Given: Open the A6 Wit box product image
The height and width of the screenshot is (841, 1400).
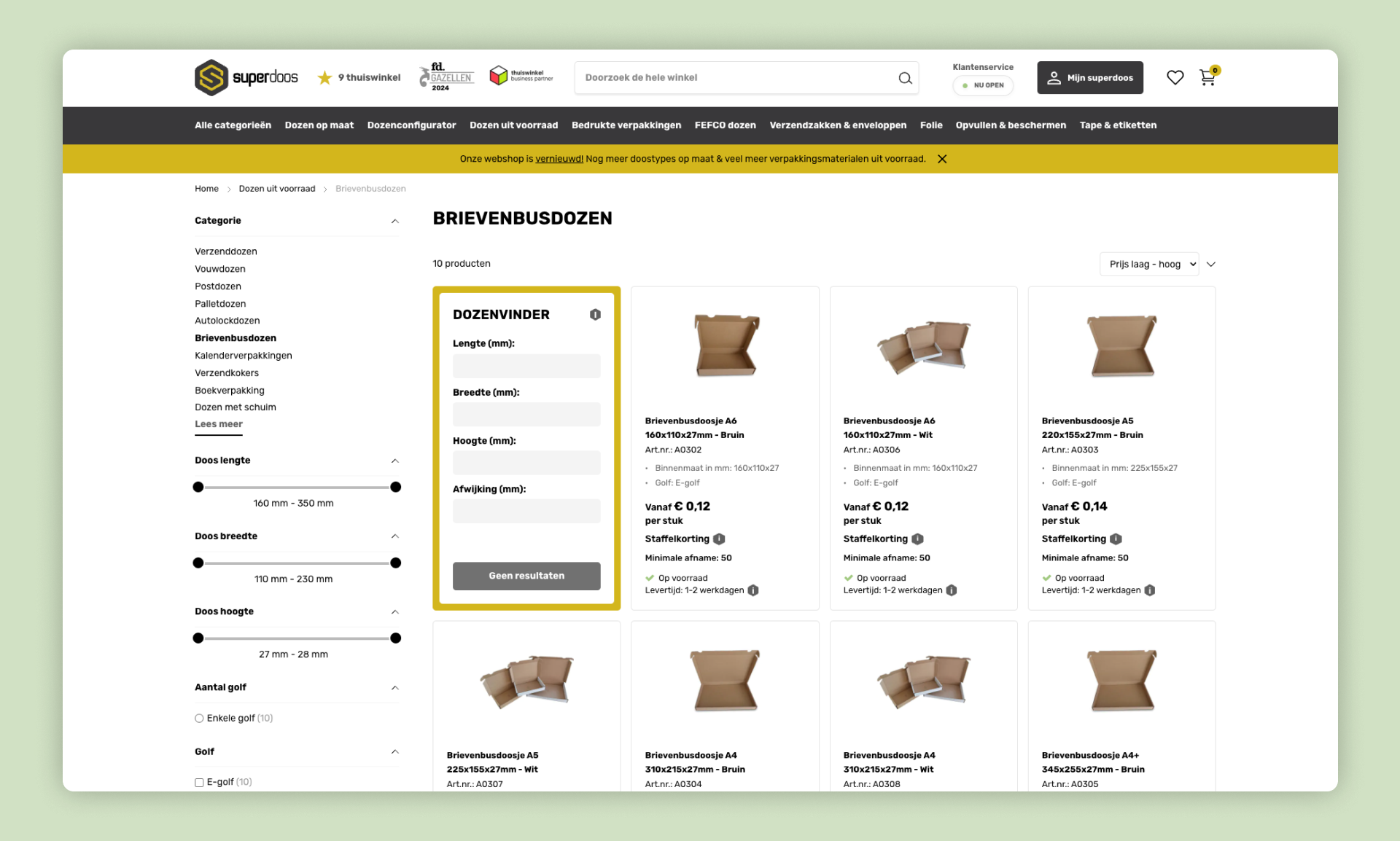Looking at the screenshot, I should tap(923, 347).
